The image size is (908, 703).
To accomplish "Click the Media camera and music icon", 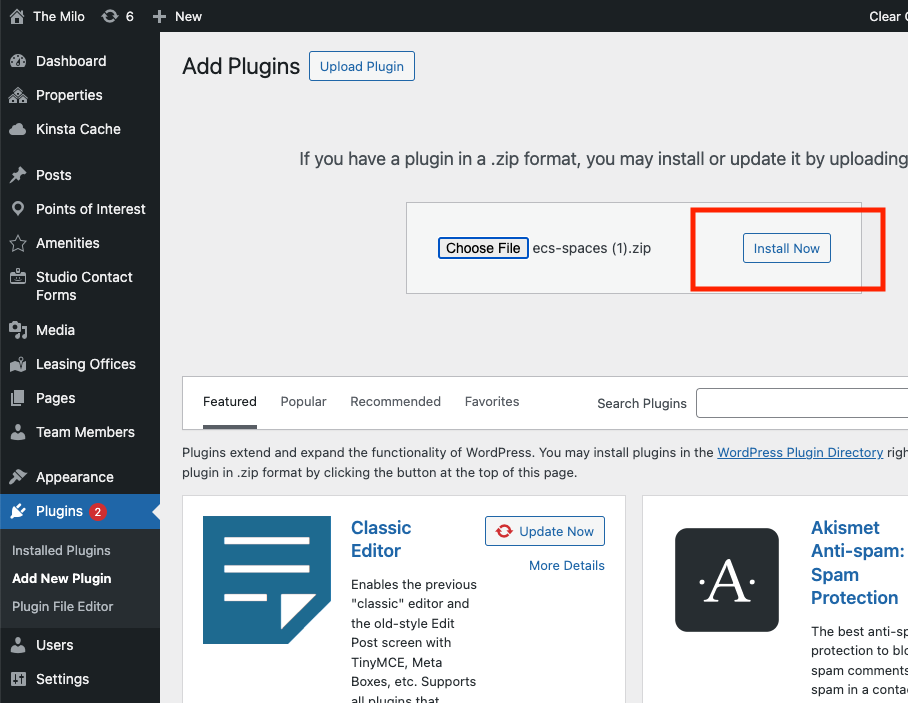I will click(x=18, y=330).
